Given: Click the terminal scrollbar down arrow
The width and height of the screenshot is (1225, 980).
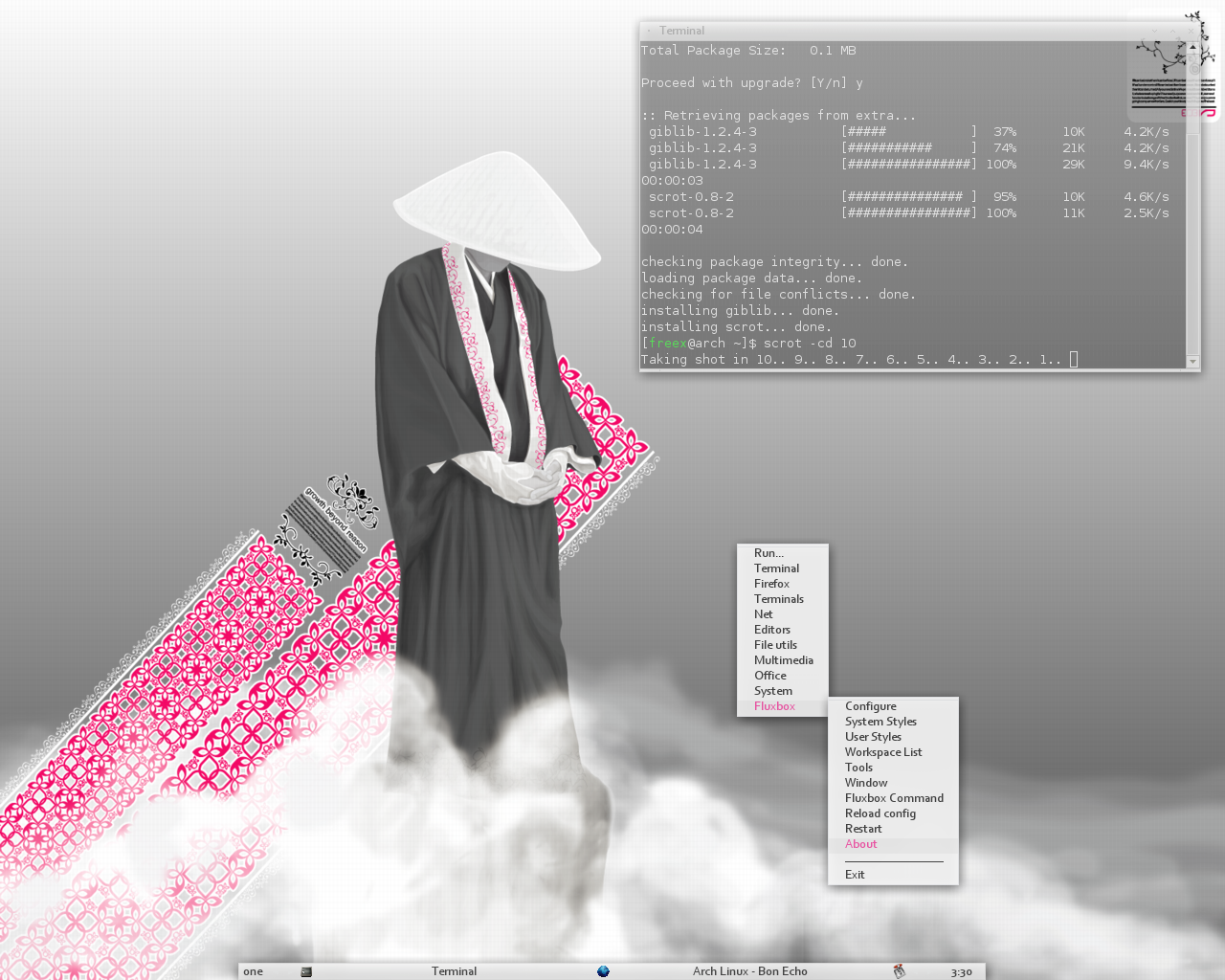Looking at the screenshot, I should click(1192, 362).
